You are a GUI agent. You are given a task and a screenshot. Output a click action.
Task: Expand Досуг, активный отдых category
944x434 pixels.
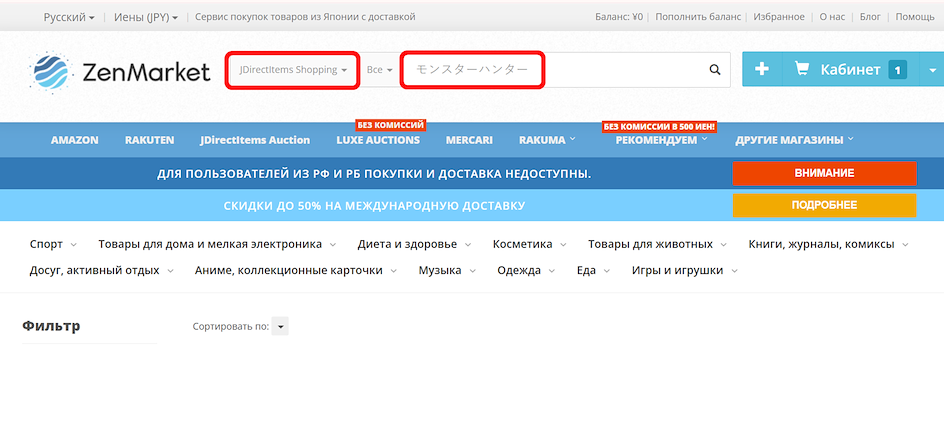101,270
